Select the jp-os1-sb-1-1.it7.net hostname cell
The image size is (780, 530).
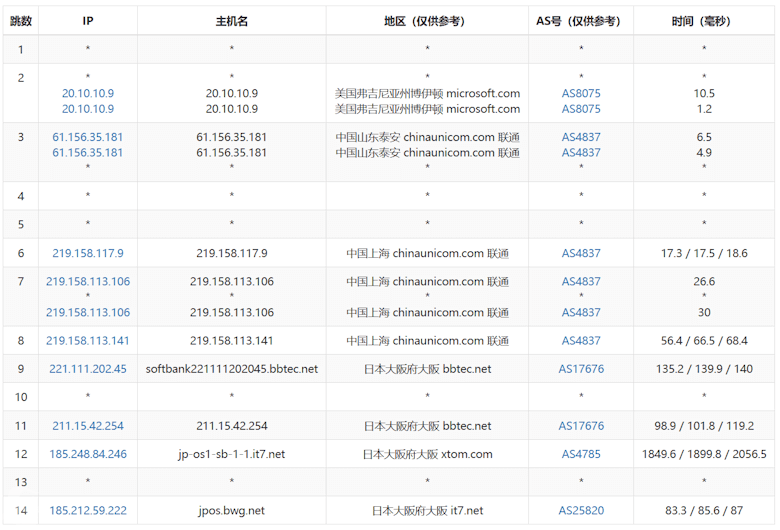(x=232, y=454)
